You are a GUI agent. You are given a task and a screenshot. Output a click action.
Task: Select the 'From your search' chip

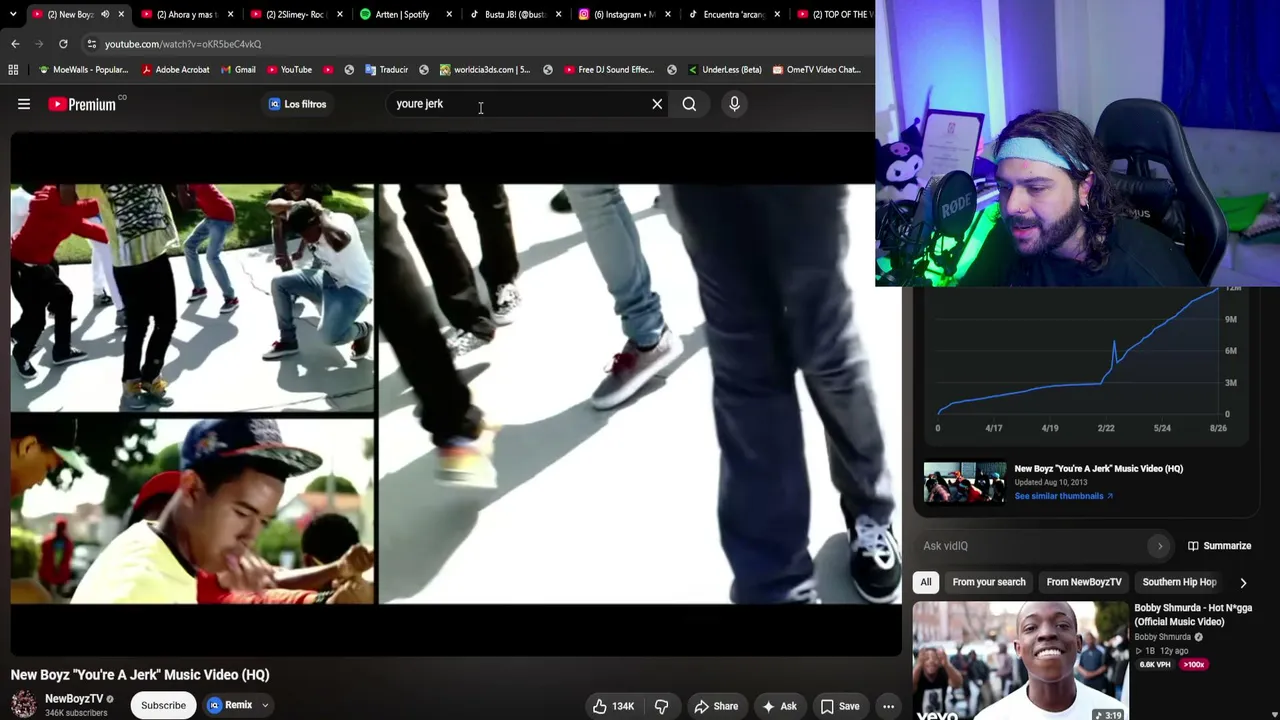point(989,582)
